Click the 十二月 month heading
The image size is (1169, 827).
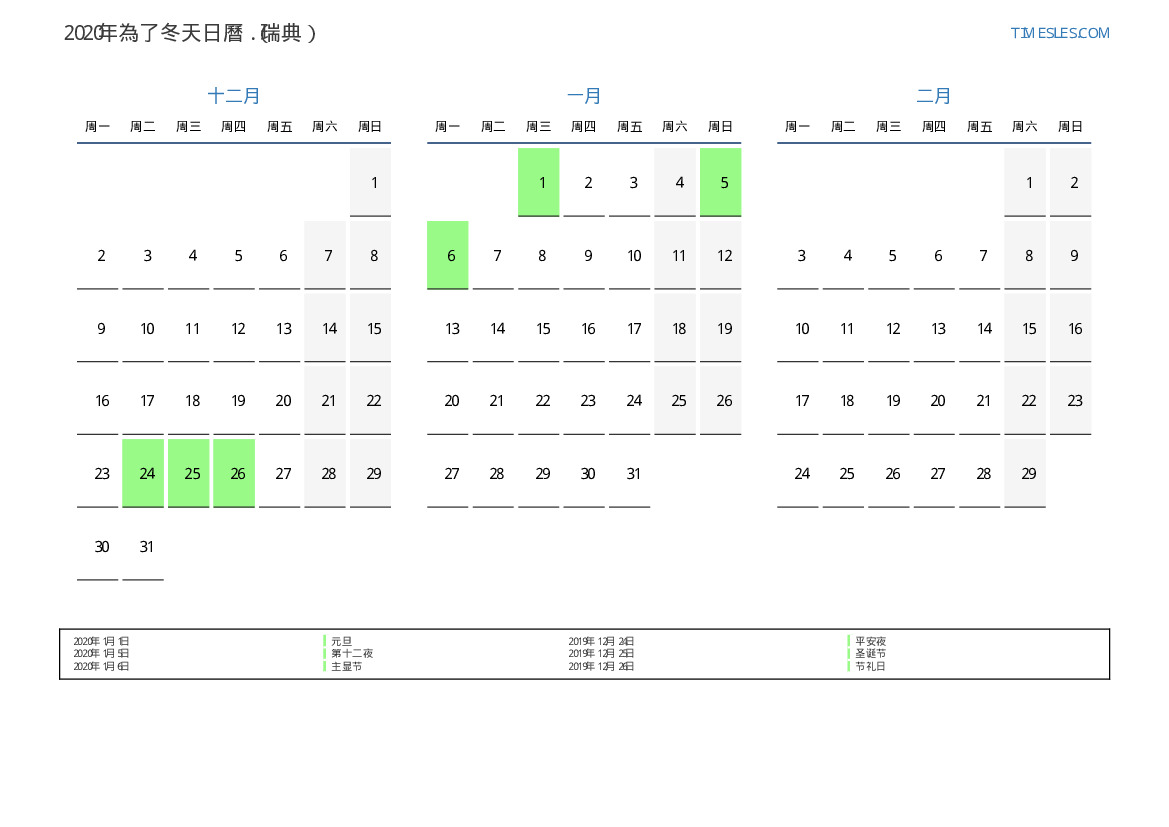234,96
